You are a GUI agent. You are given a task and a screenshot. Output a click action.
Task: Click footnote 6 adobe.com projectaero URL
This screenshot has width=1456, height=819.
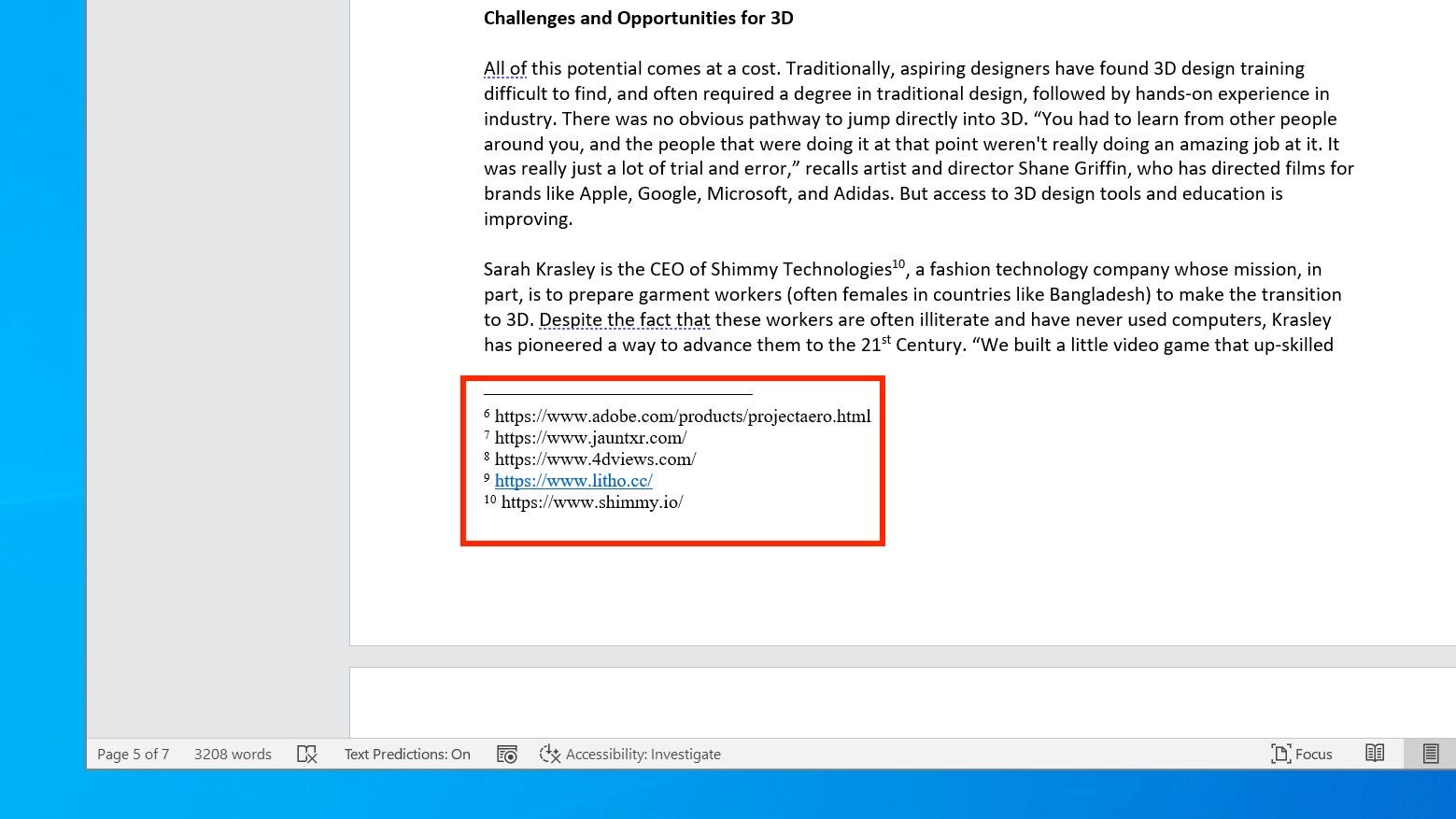[681, 416]
